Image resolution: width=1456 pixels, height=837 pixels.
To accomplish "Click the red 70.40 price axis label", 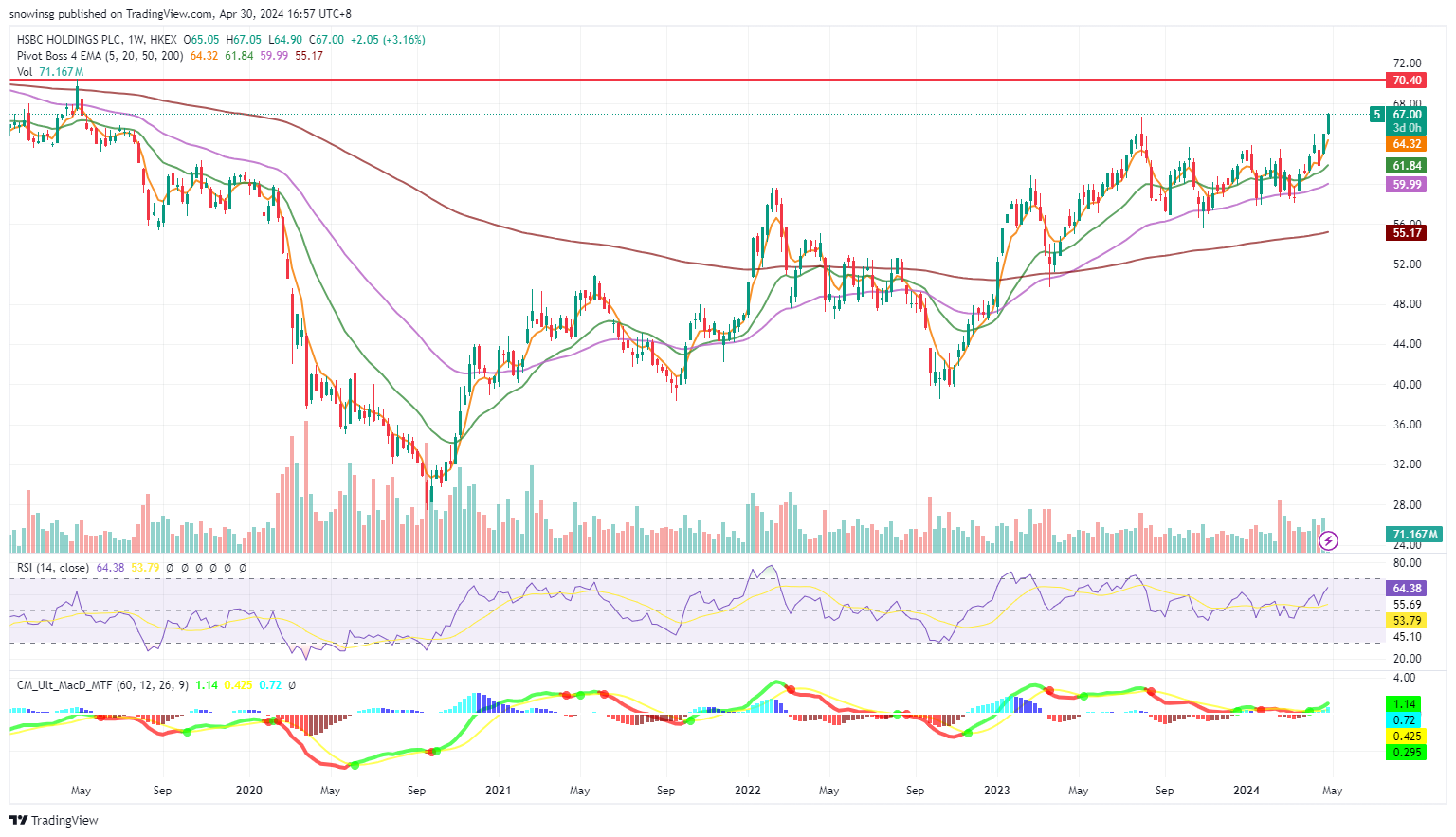I will [1407, 81].
